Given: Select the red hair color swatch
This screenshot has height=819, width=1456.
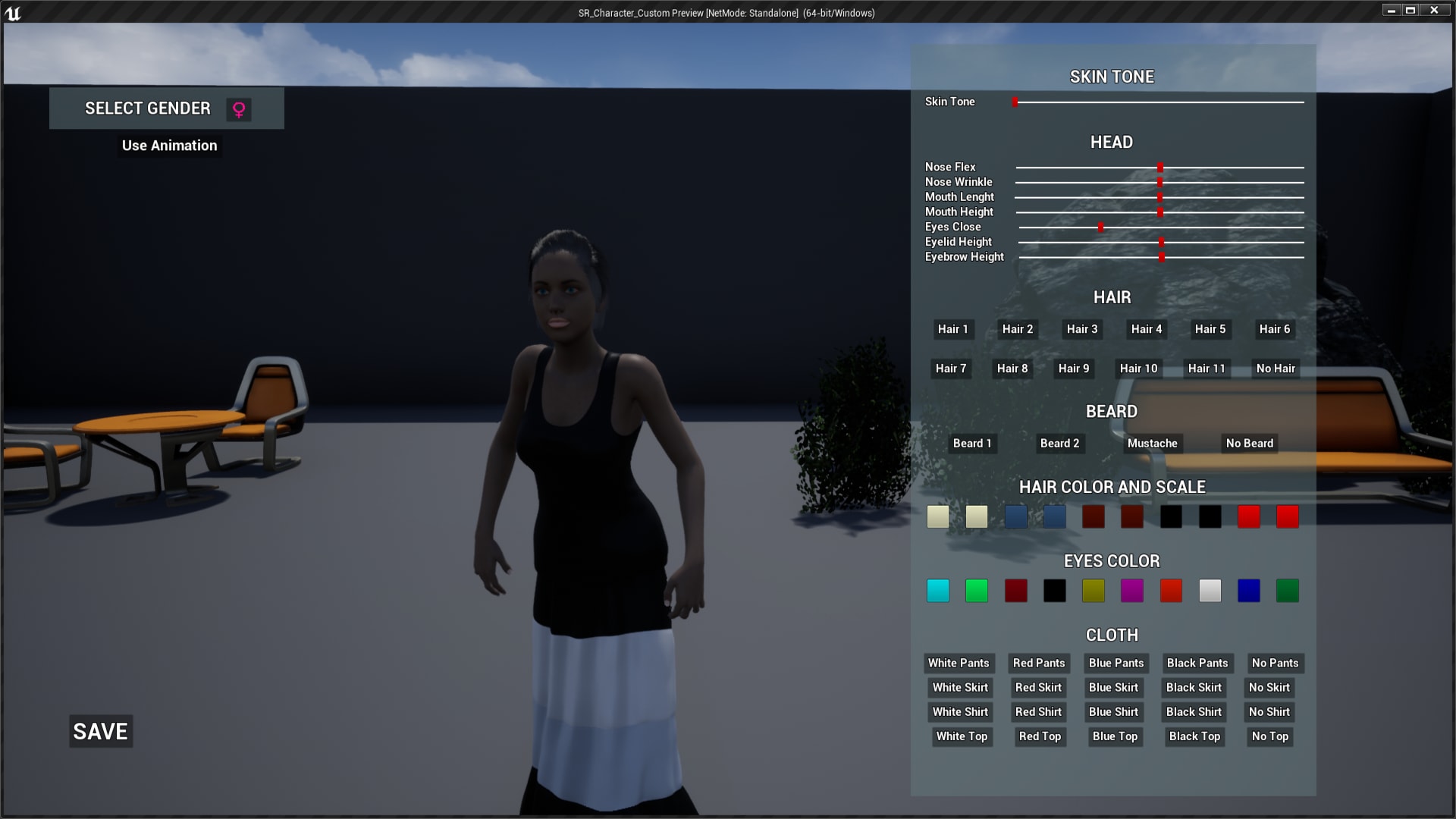Looking at the screenshot, I should [x=1248, y=516].
